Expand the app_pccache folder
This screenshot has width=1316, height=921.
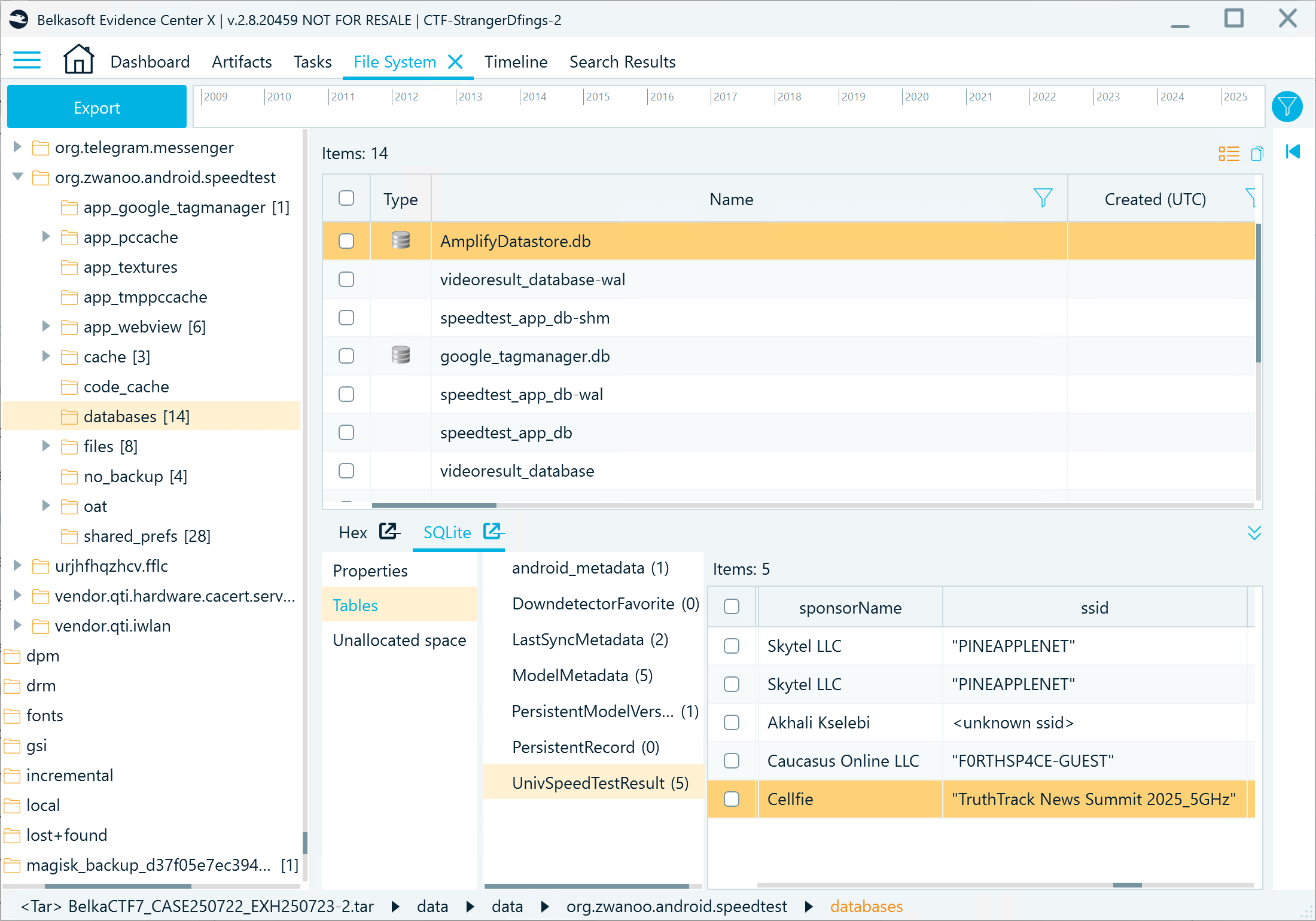pyautogui.click(x=46, y=237)
